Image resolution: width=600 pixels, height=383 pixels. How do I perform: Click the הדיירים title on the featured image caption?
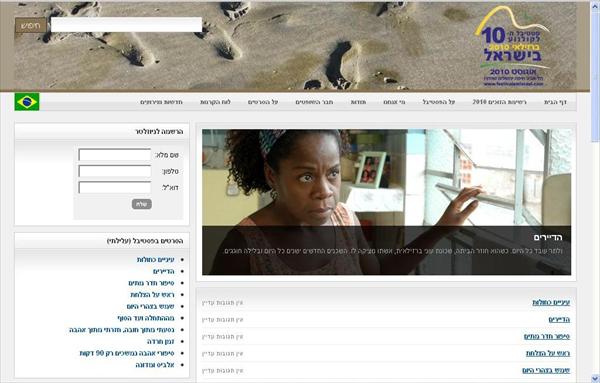[x=548, y=238]
